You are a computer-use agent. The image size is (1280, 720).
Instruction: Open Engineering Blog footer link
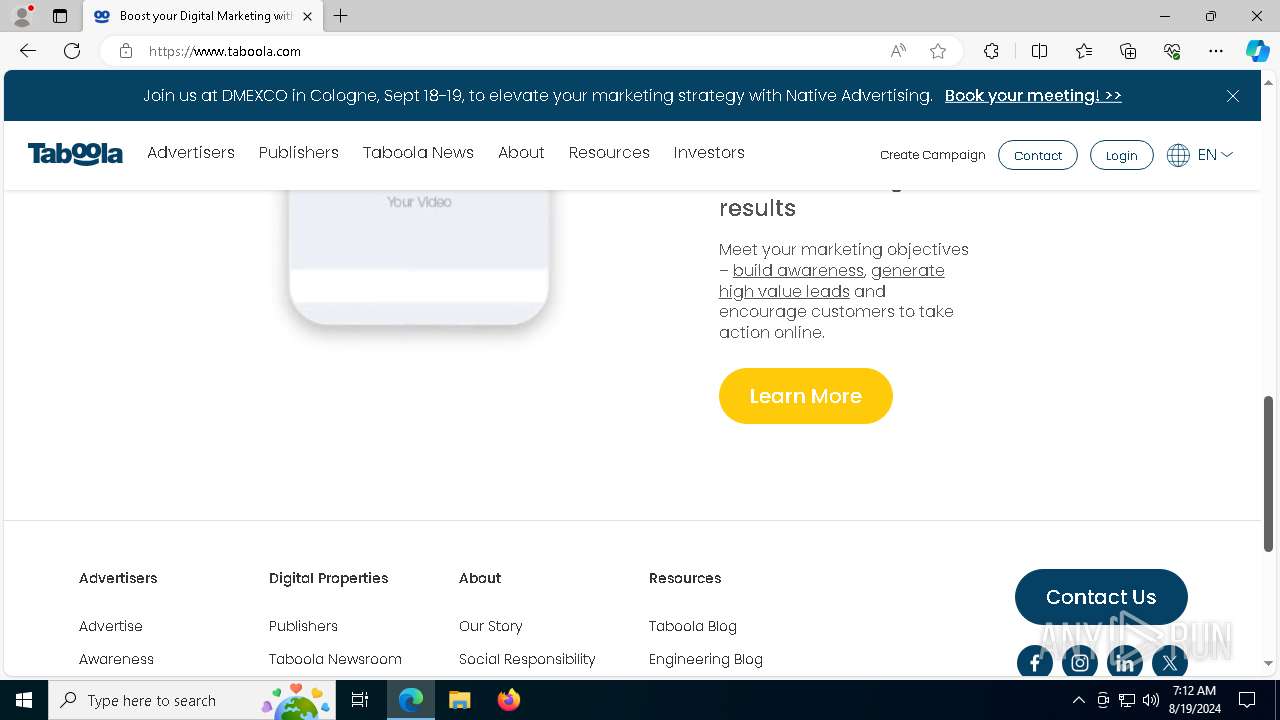705,659
